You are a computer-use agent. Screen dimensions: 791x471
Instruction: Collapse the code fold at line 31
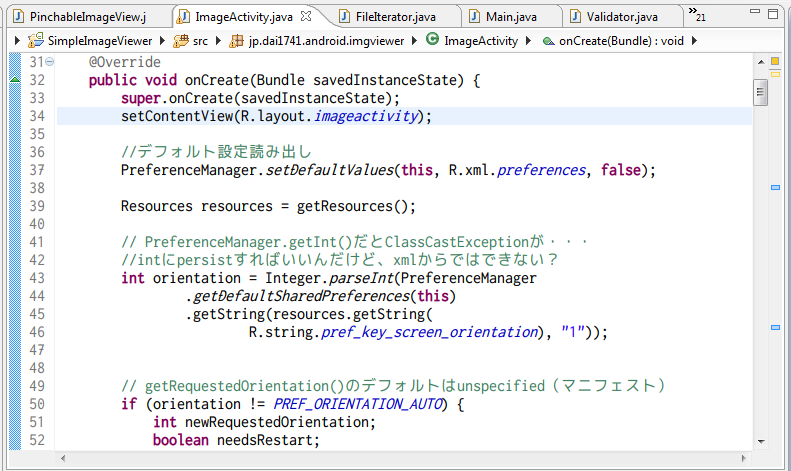tap(49, 62)
